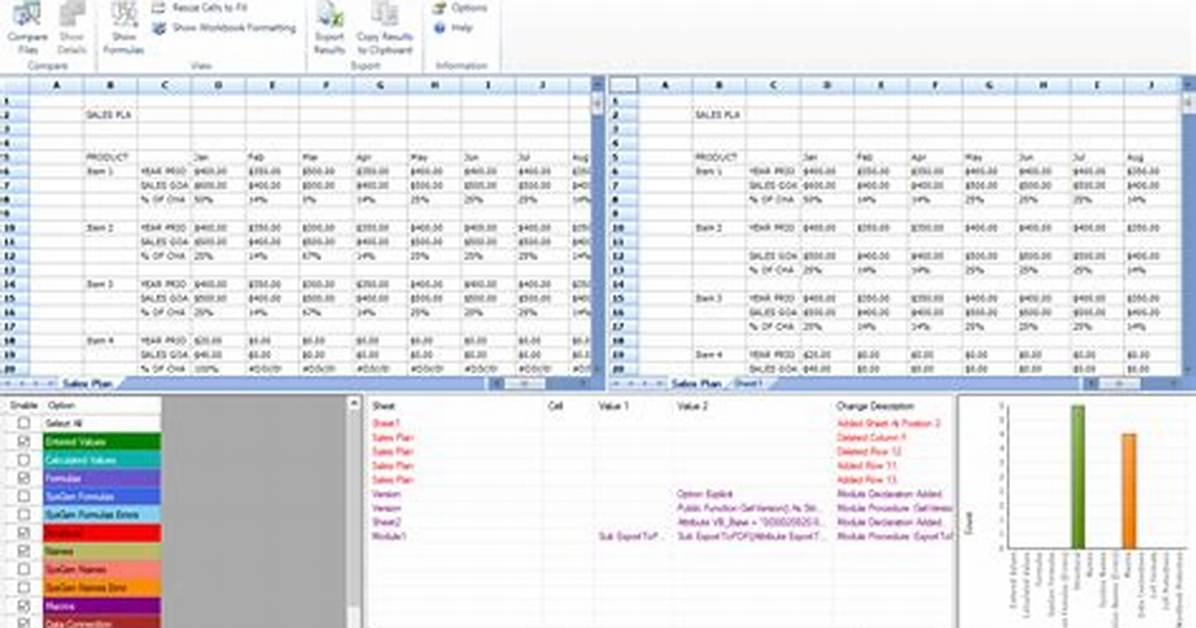Click select-all corner of right workbook
Image resolution: width=1196 pixels, height=628 pixels.
click(x=622, y=85)
